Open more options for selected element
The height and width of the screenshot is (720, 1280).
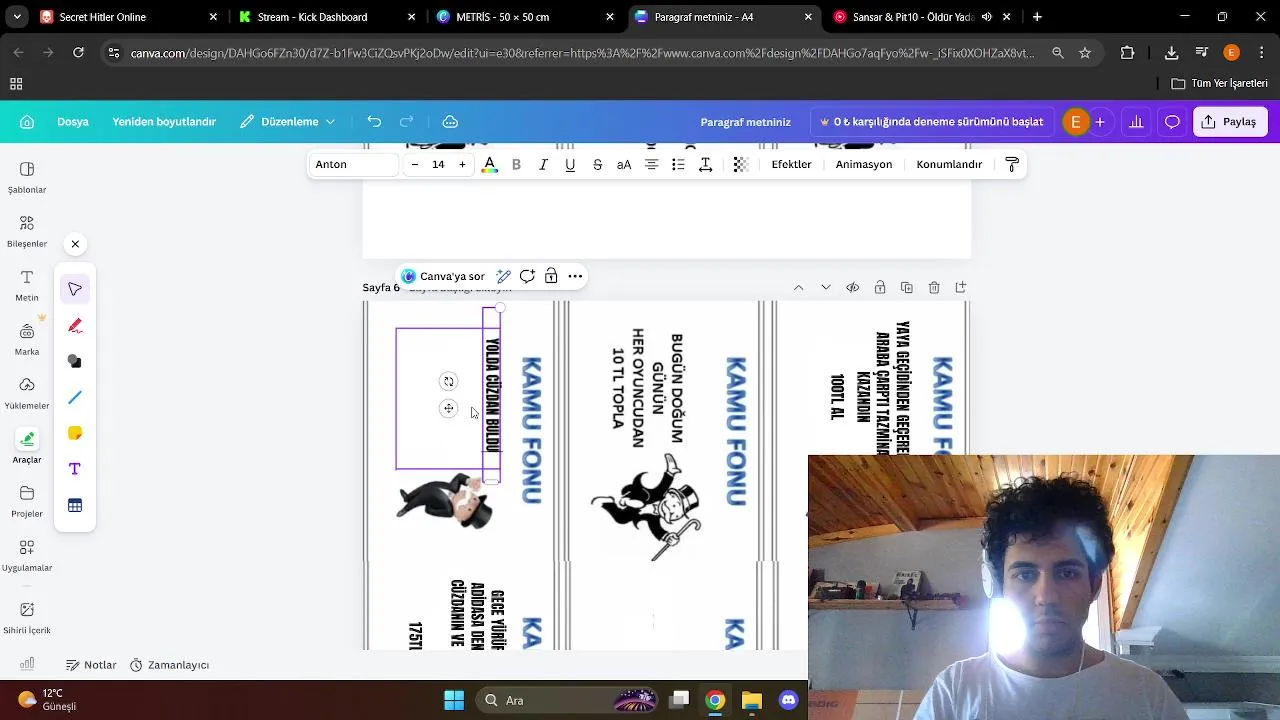[x=575, y=276]
